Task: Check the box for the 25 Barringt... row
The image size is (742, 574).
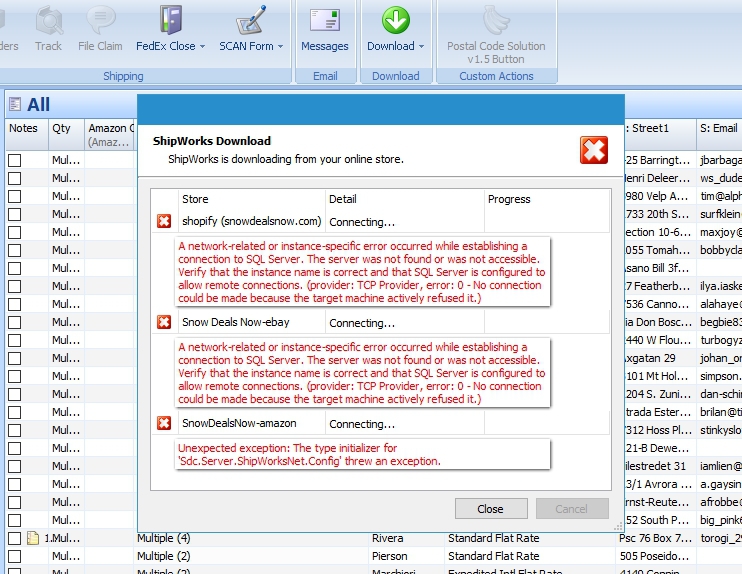Action: point(15,160)
